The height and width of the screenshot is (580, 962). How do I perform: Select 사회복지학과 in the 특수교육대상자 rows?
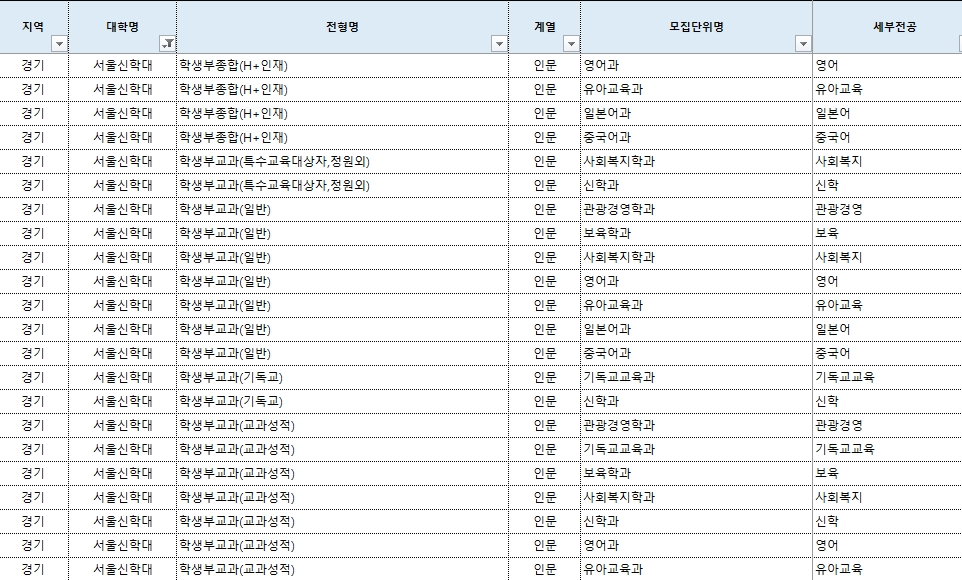(x=618, y=161)
